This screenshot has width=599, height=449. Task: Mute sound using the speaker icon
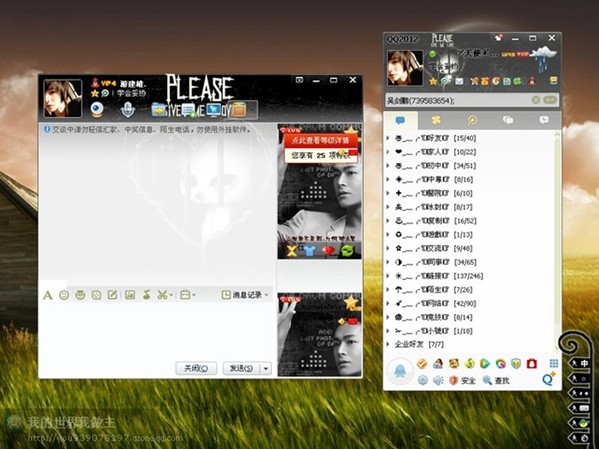coord(438,380)
